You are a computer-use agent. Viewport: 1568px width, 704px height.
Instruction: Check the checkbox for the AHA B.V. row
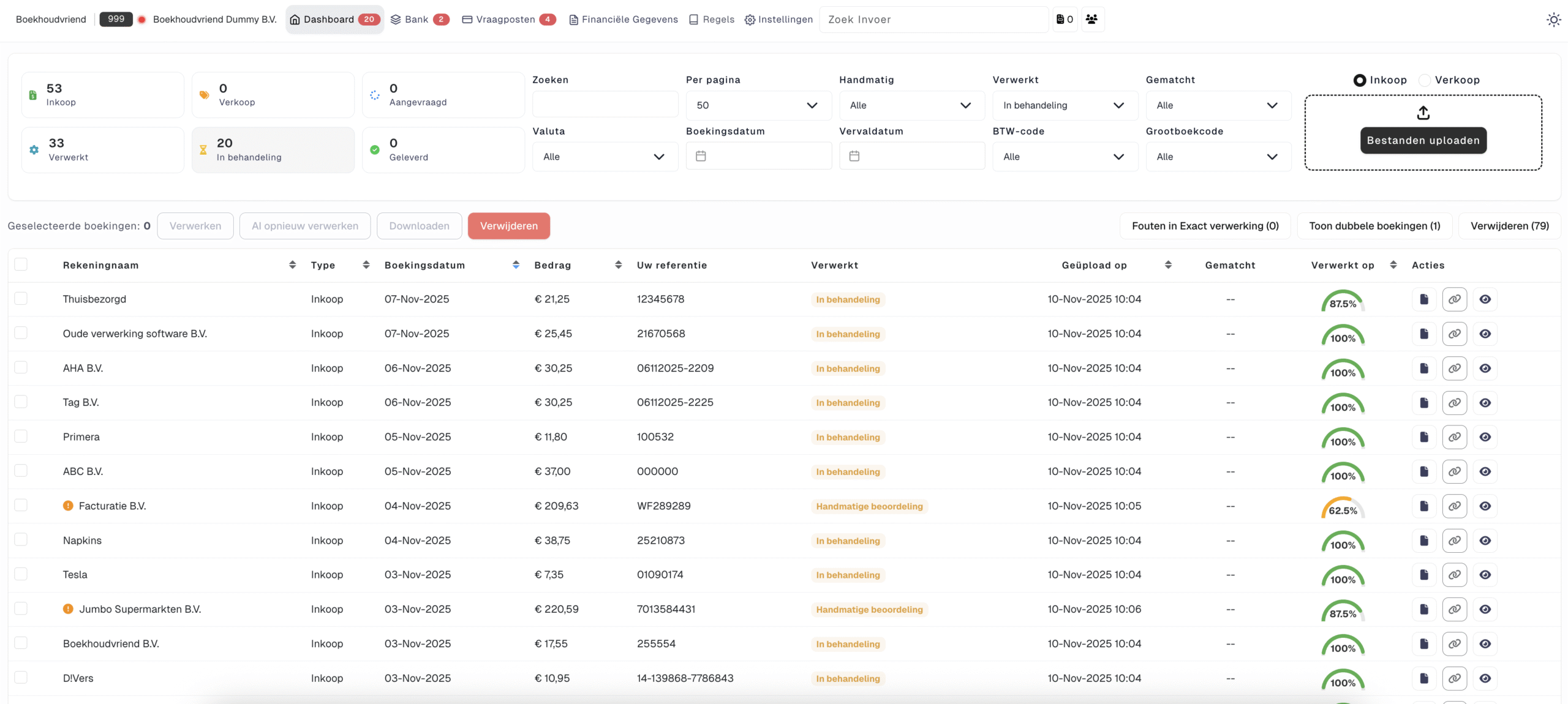click(21, 367)
